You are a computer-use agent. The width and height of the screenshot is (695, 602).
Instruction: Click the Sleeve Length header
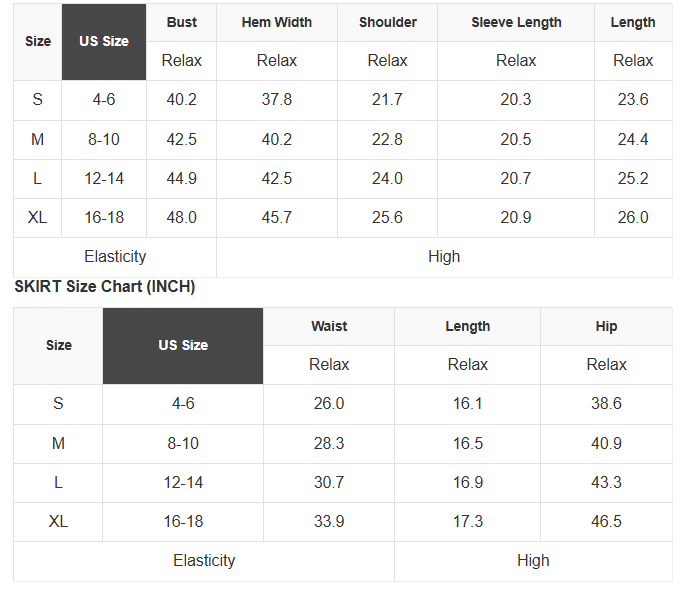(x=516, y=22)
